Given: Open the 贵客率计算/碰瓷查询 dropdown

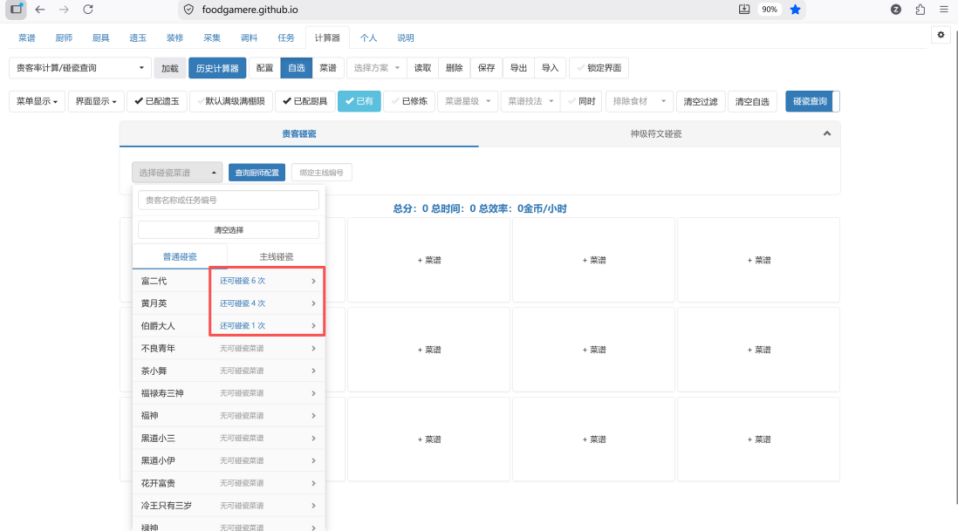Looking at the screenshot, I should [80, 68].
